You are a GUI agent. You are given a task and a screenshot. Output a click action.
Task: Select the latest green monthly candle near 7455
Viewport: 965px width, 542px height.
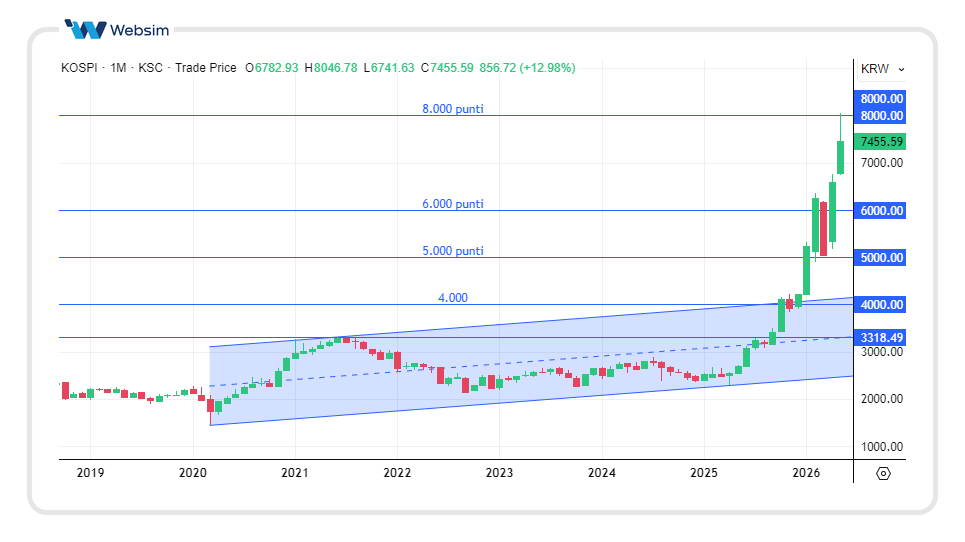click(840, 157)
